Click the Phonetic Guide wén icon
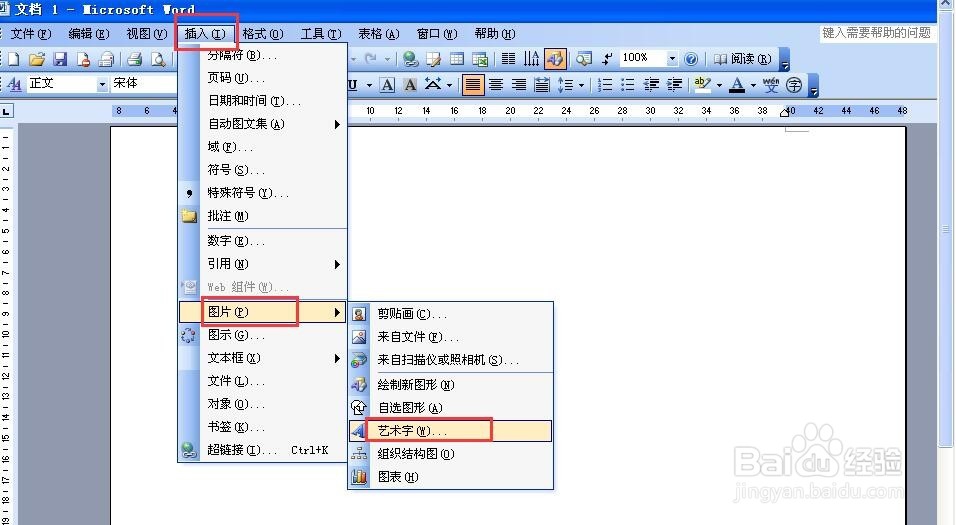Screen dimensions: 956x525 (771, 85)
